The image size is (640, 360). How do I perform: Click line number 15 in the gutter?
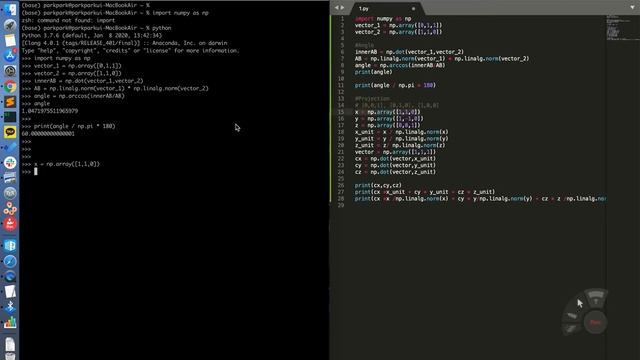[341, 112]
